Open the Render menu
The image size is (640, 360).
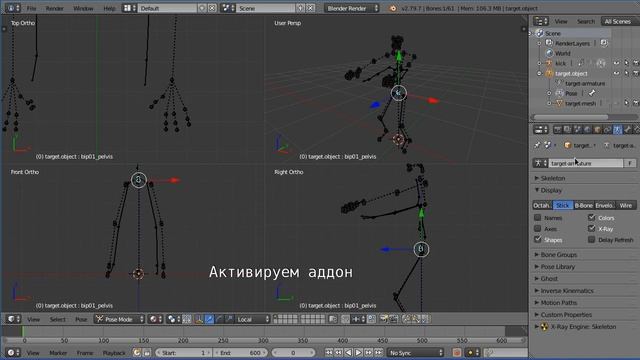[54, 8]
